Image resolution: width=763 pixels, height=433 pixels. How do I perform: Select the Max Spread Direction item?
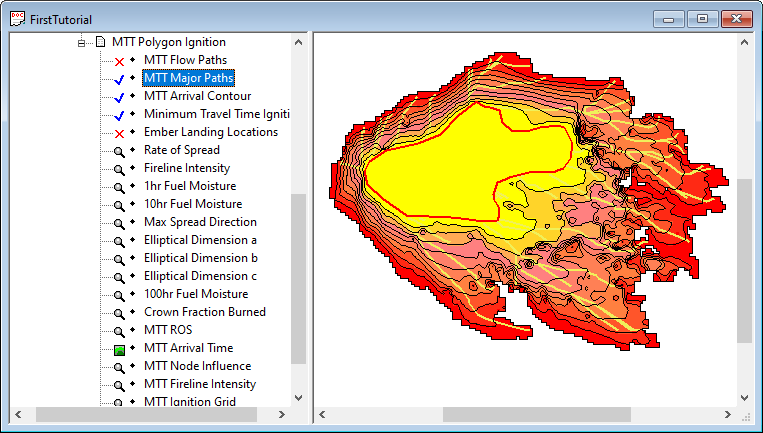(x=200, y=222)
